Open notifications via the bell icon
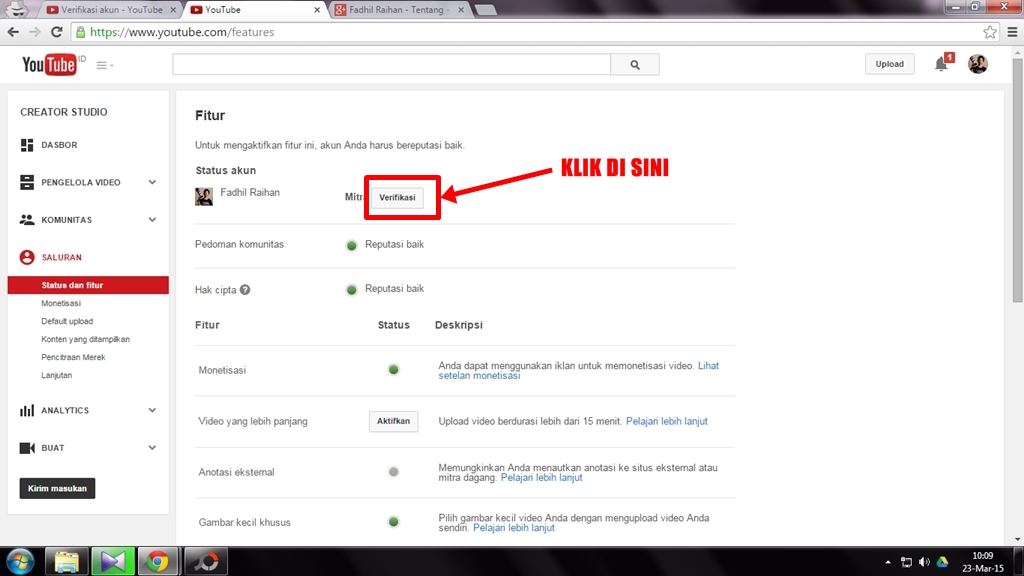The image size is (1024, 576). coord(939,64)
